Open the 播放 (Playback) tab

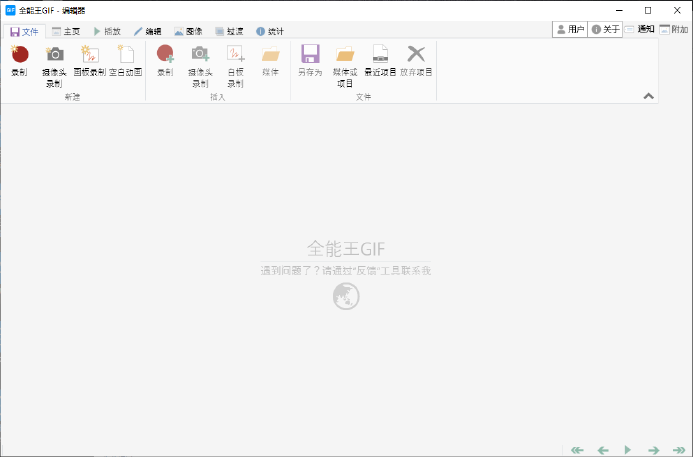point(107,31)
